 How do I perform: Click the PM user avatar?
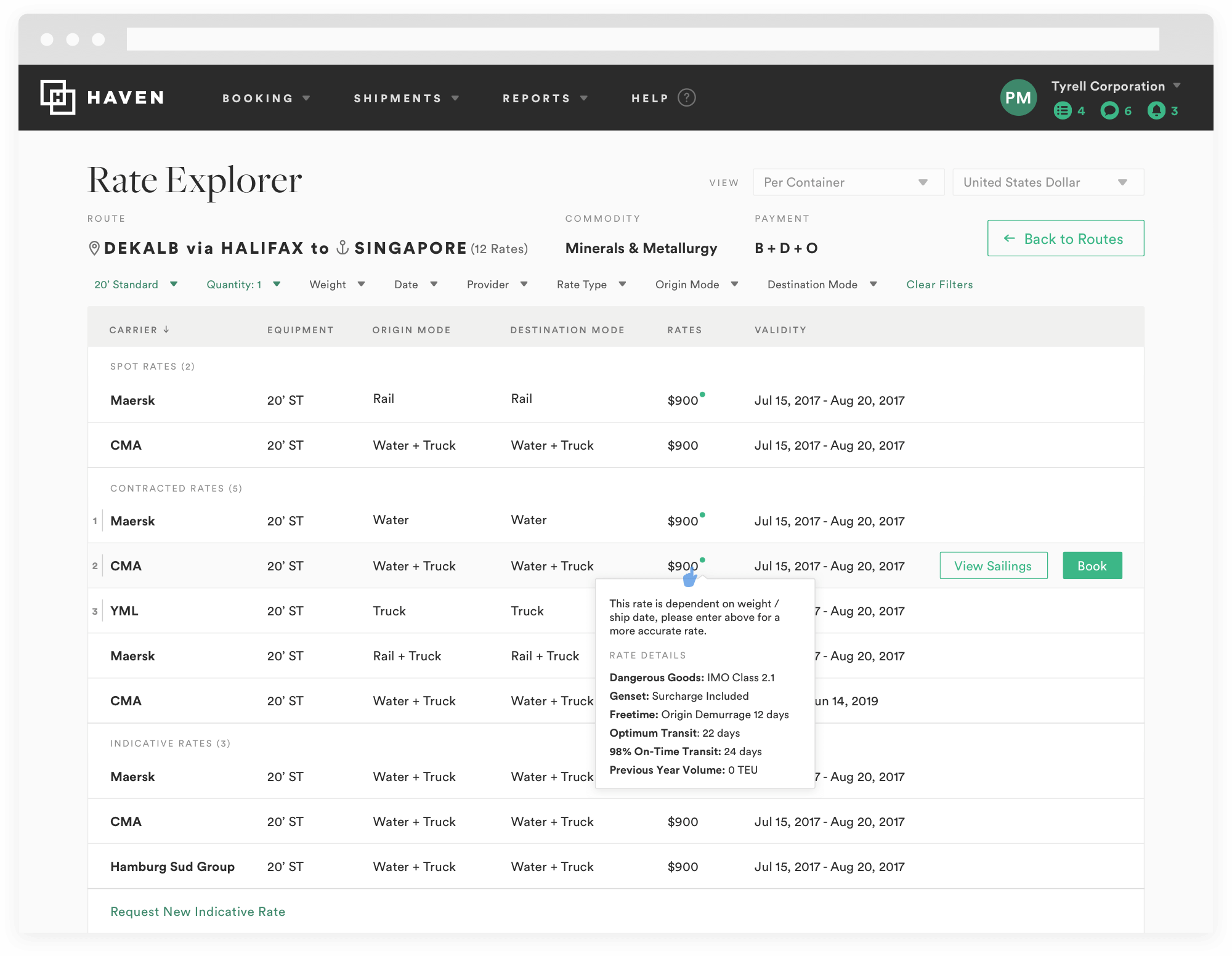pos(1018,98)
